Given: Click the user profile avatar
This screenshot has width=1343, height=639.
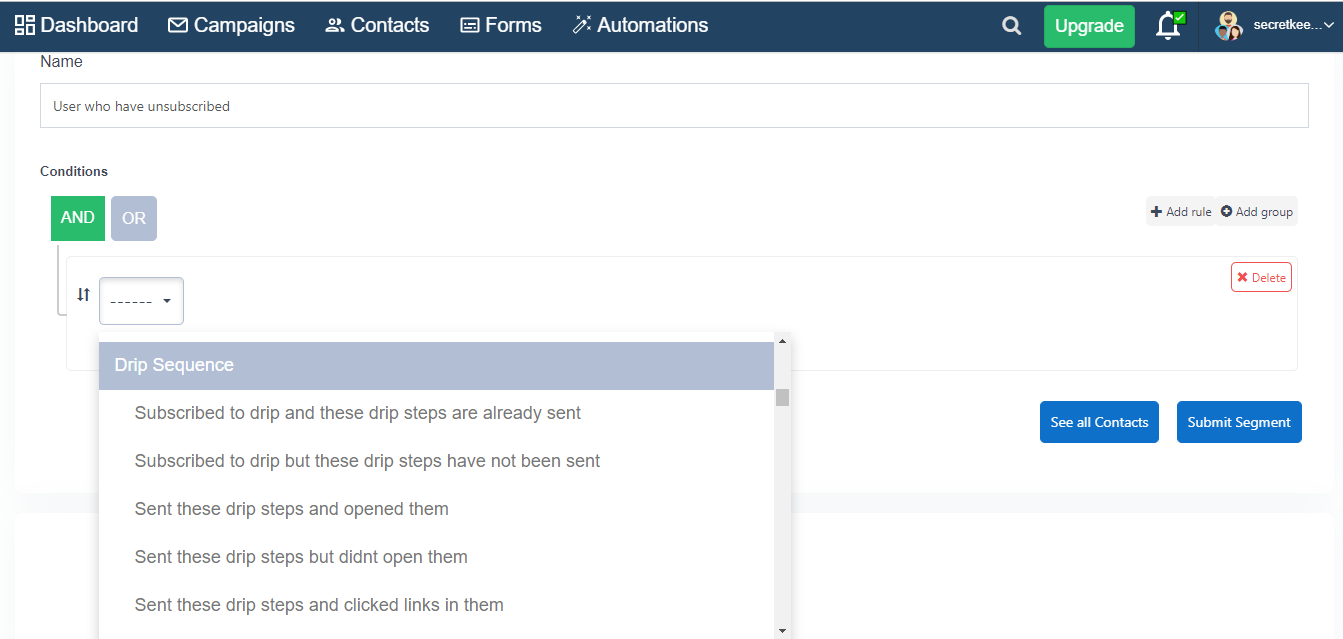Looking at the screenshot, I should point(1228,26).
